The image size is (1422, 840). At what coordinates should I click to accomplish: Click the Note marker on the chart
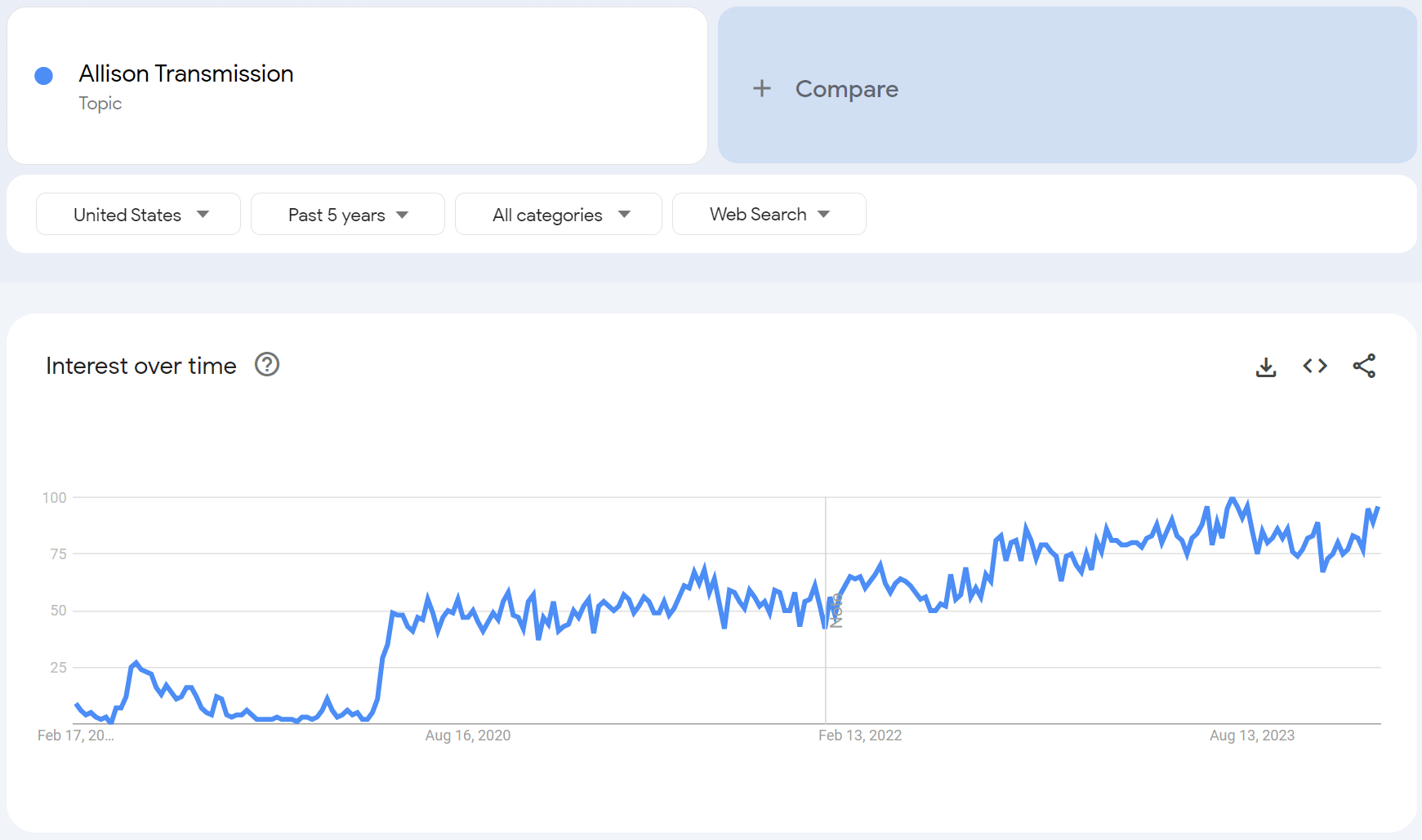pyautogui.click(x=836, y=610)
